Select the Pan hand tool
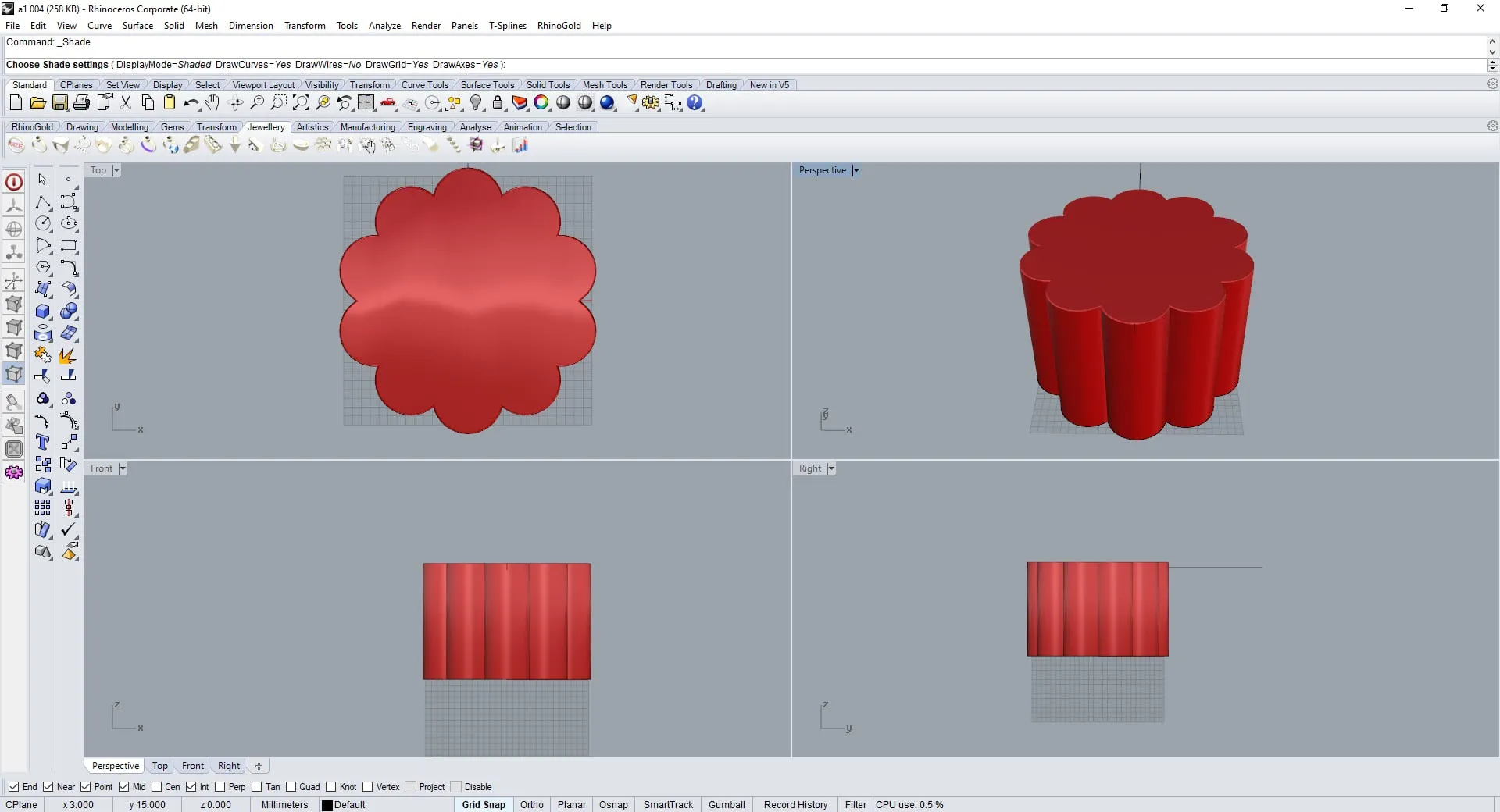The width and height of the screenshot is (1500, 812). click(212, 102)
